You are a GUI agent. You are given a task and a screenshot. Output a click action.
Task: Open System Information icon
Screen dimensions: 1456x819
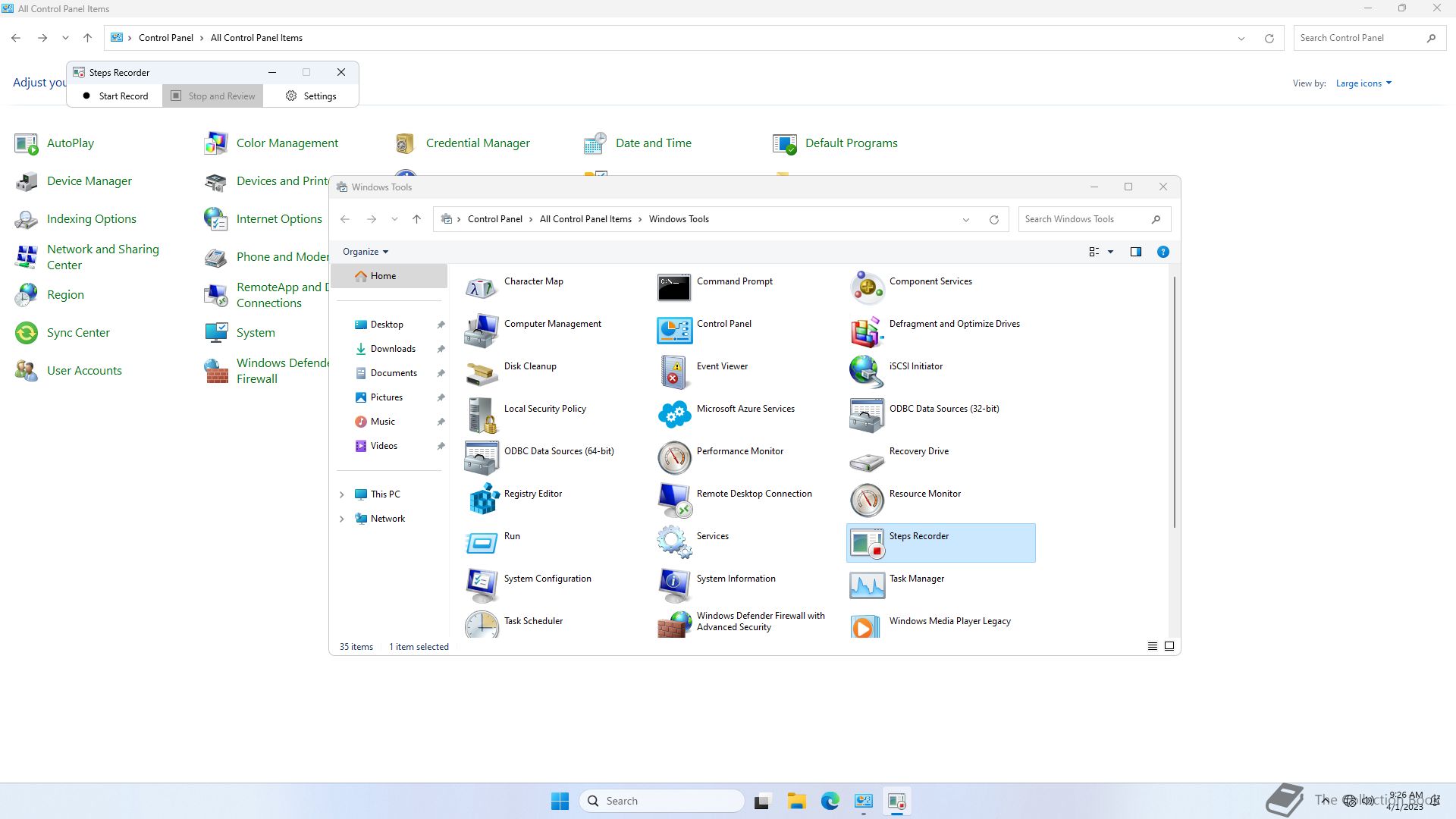point(674,585)
